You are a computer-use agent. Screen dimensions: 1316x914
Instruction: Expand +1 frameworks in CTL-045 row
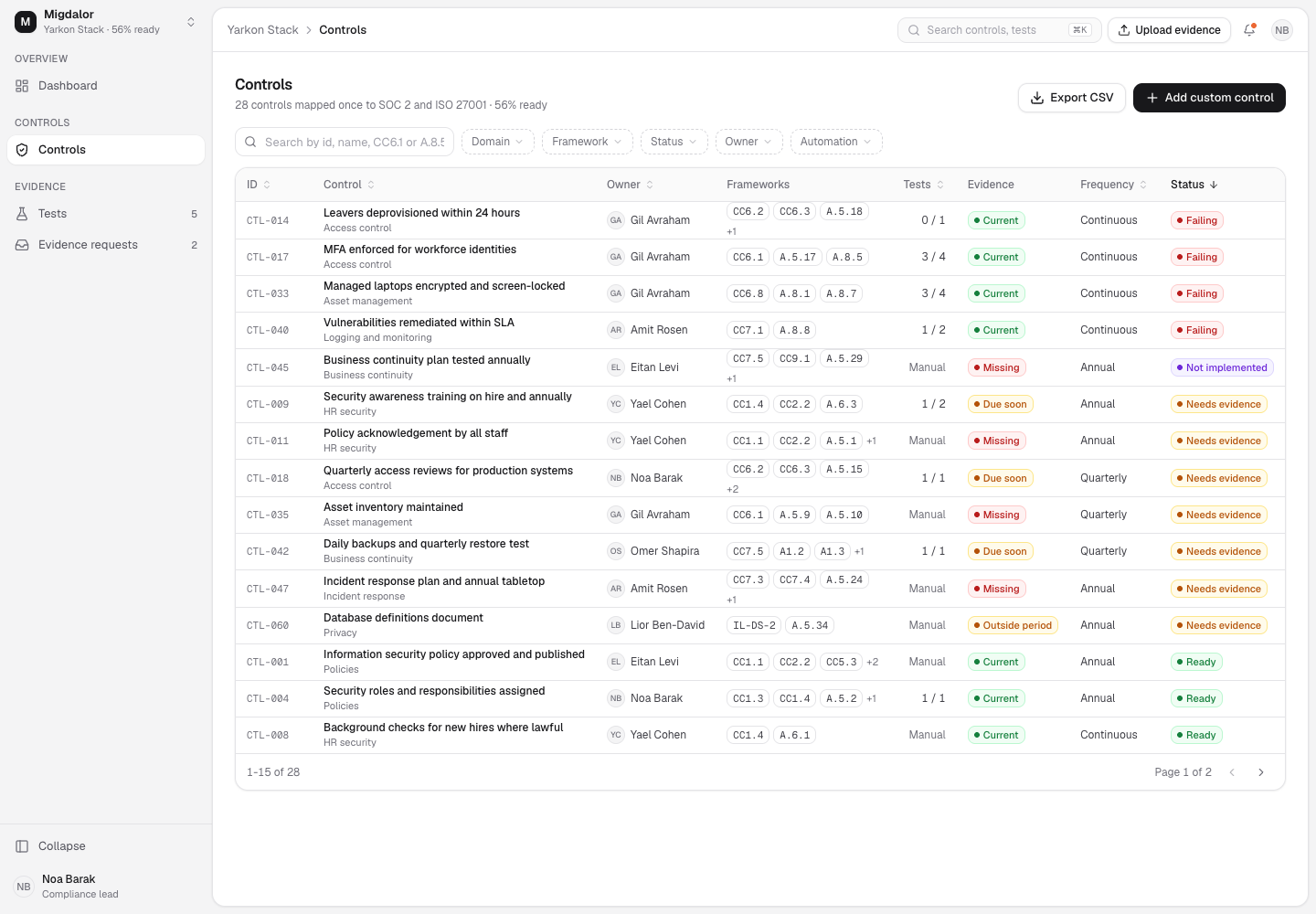732,378
